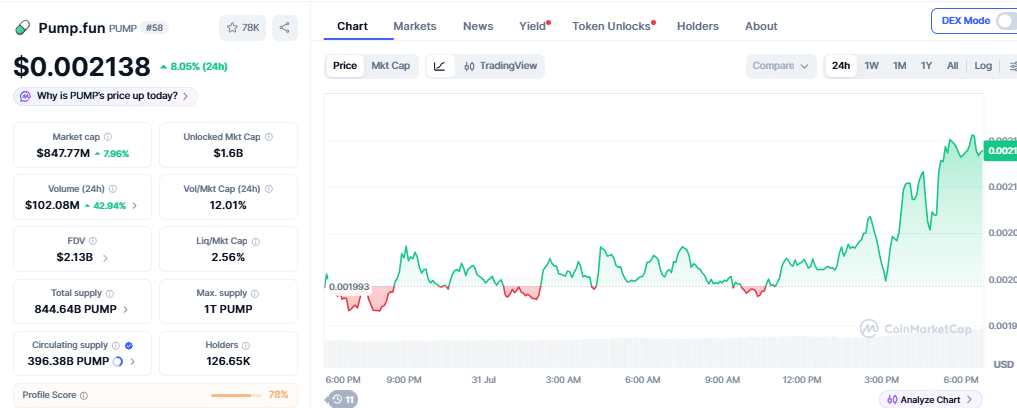The width and height of the screenshot is (1017, 408).
Task: Set chart range to 24h
Action: pos(841,66)
